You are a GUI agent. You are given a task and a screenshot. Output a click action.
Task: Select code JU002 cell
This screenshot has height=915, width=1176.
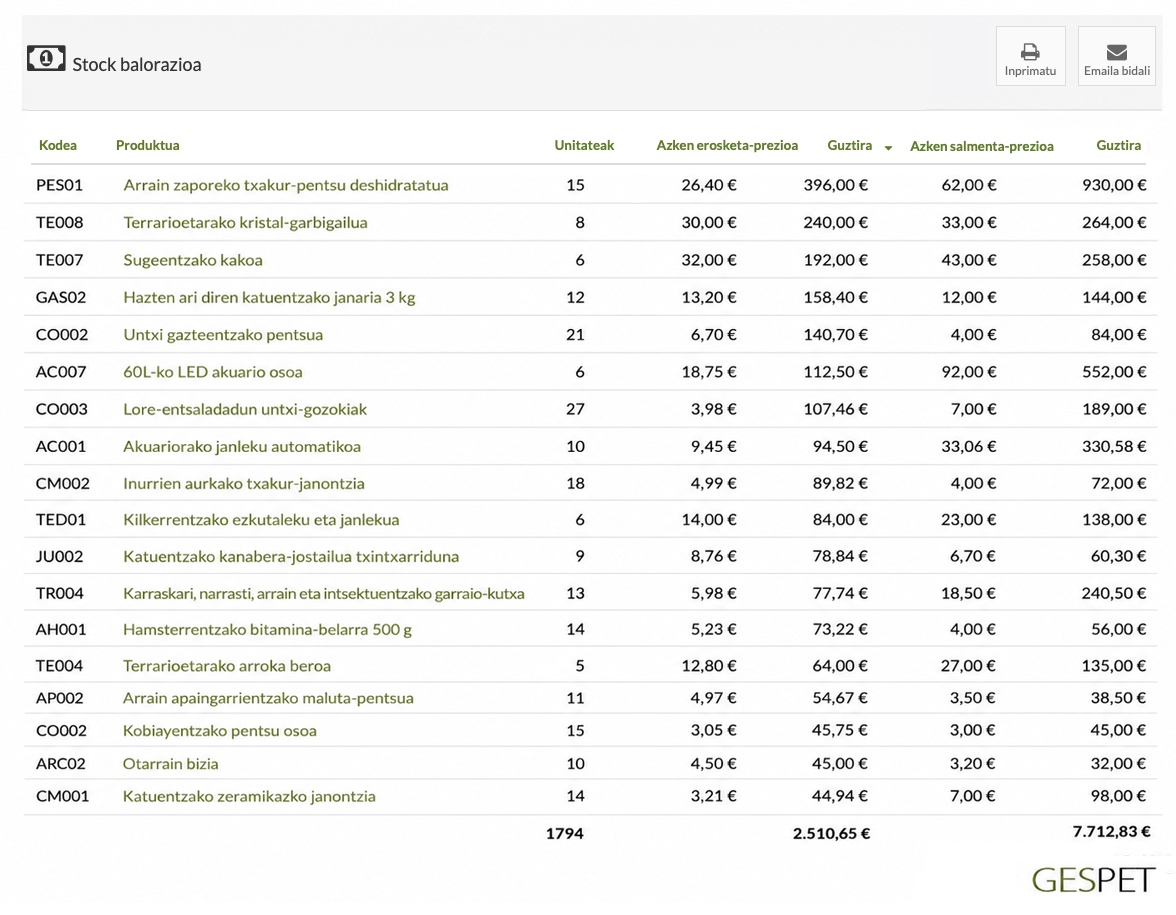coord(59,556)
